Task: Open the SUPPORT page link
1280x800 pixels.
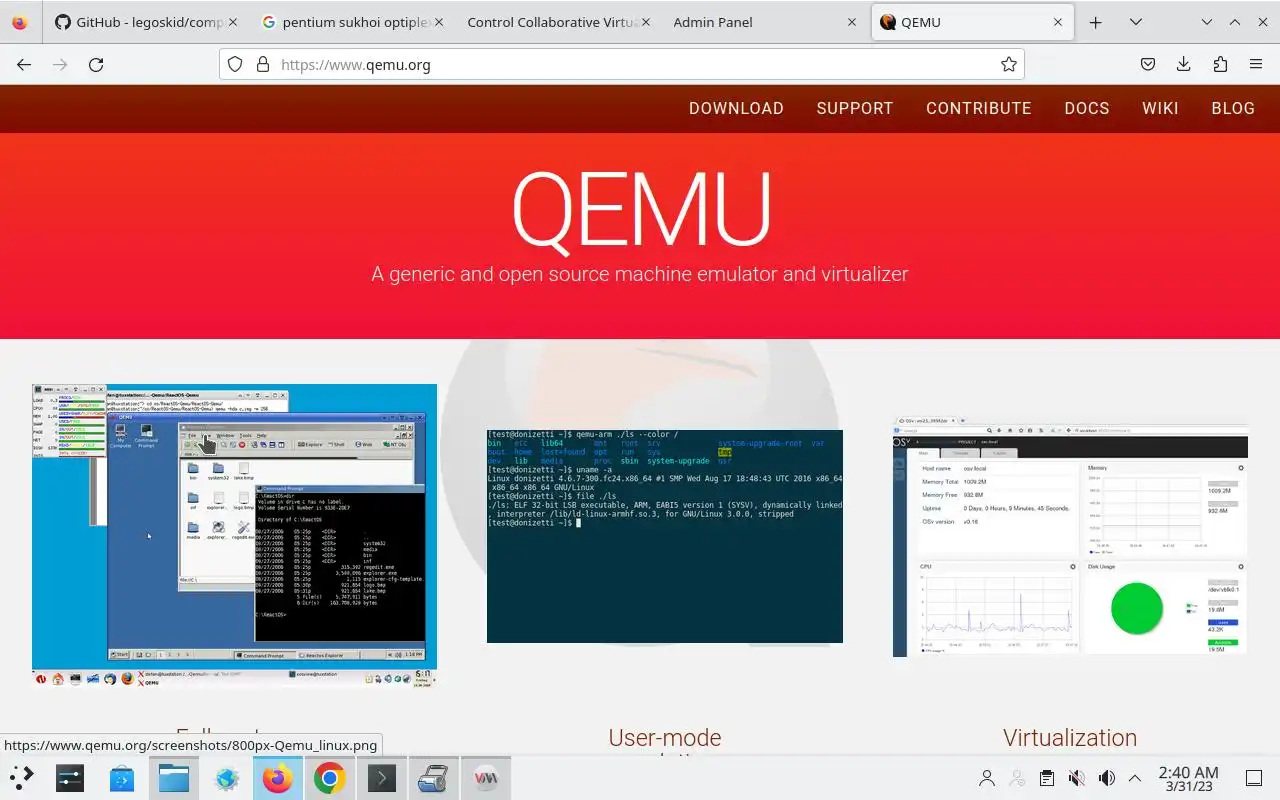Action: click(855, 108)
